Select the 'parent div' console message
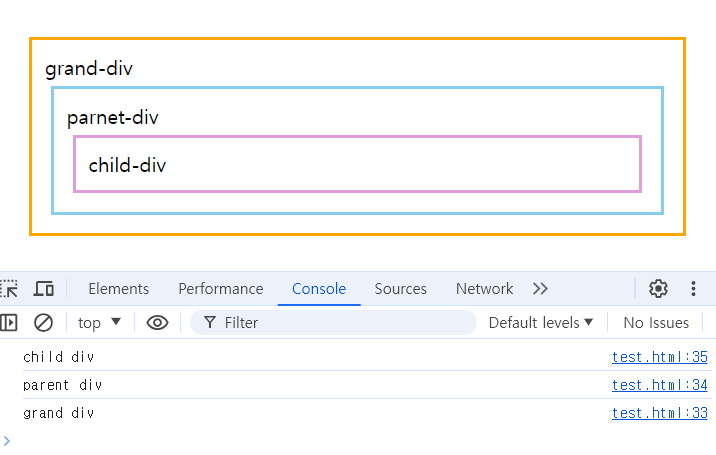Viewport: 716px width, 455px height. [x=63, y=385]
